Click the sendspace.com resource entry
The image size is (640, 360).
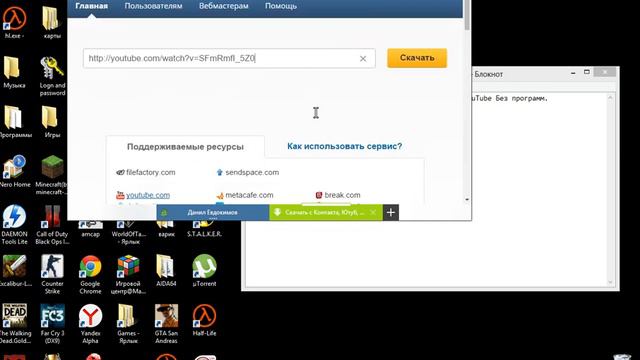tap(248, 172)
